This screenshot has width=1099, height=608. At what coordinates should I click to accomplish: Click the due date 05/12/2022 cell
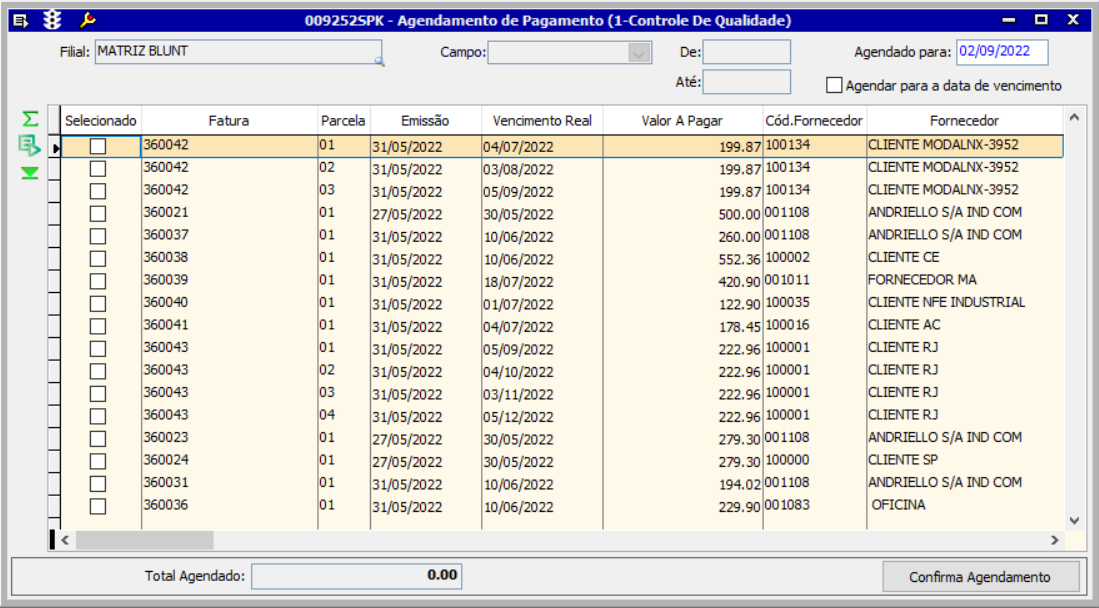click(542, 416)
